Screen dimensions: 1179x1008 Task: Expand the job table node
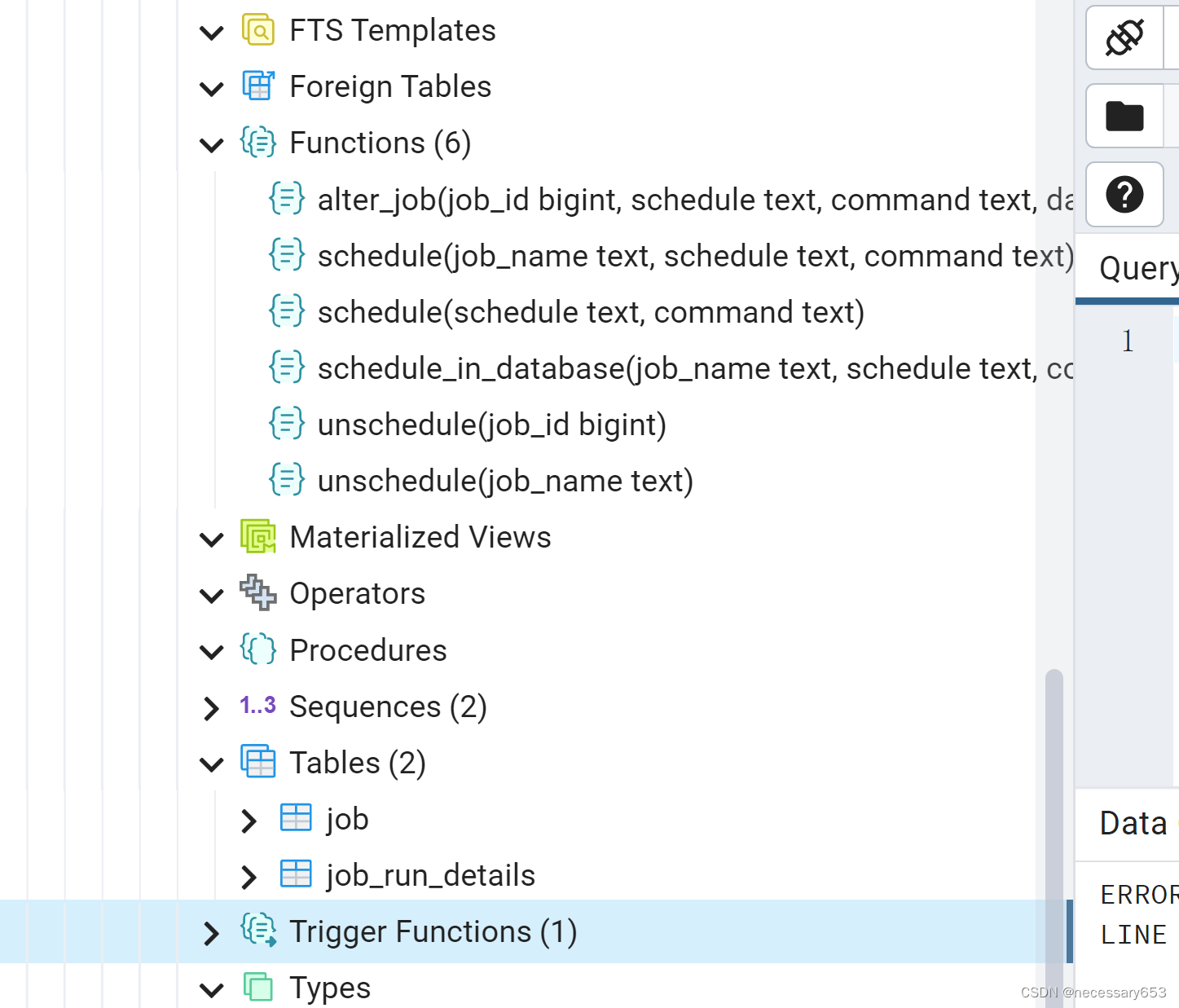point(249,820)
